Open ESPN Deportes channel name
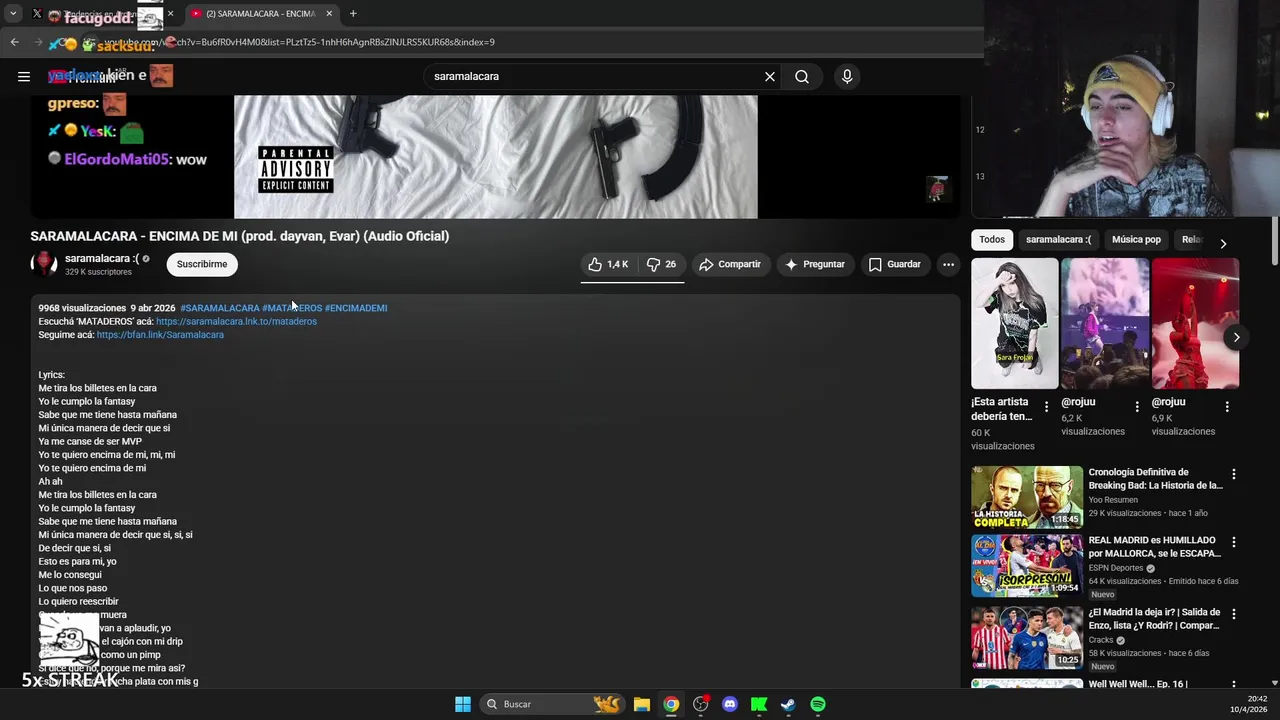This screenshot has height=720, width=1280. [1116, 568]
